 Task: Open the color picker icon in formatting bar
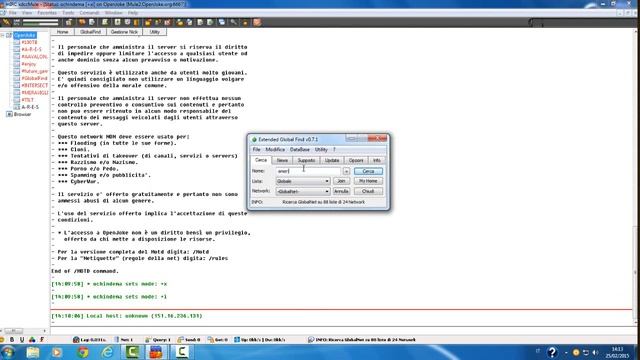click(x=32, y=340)
